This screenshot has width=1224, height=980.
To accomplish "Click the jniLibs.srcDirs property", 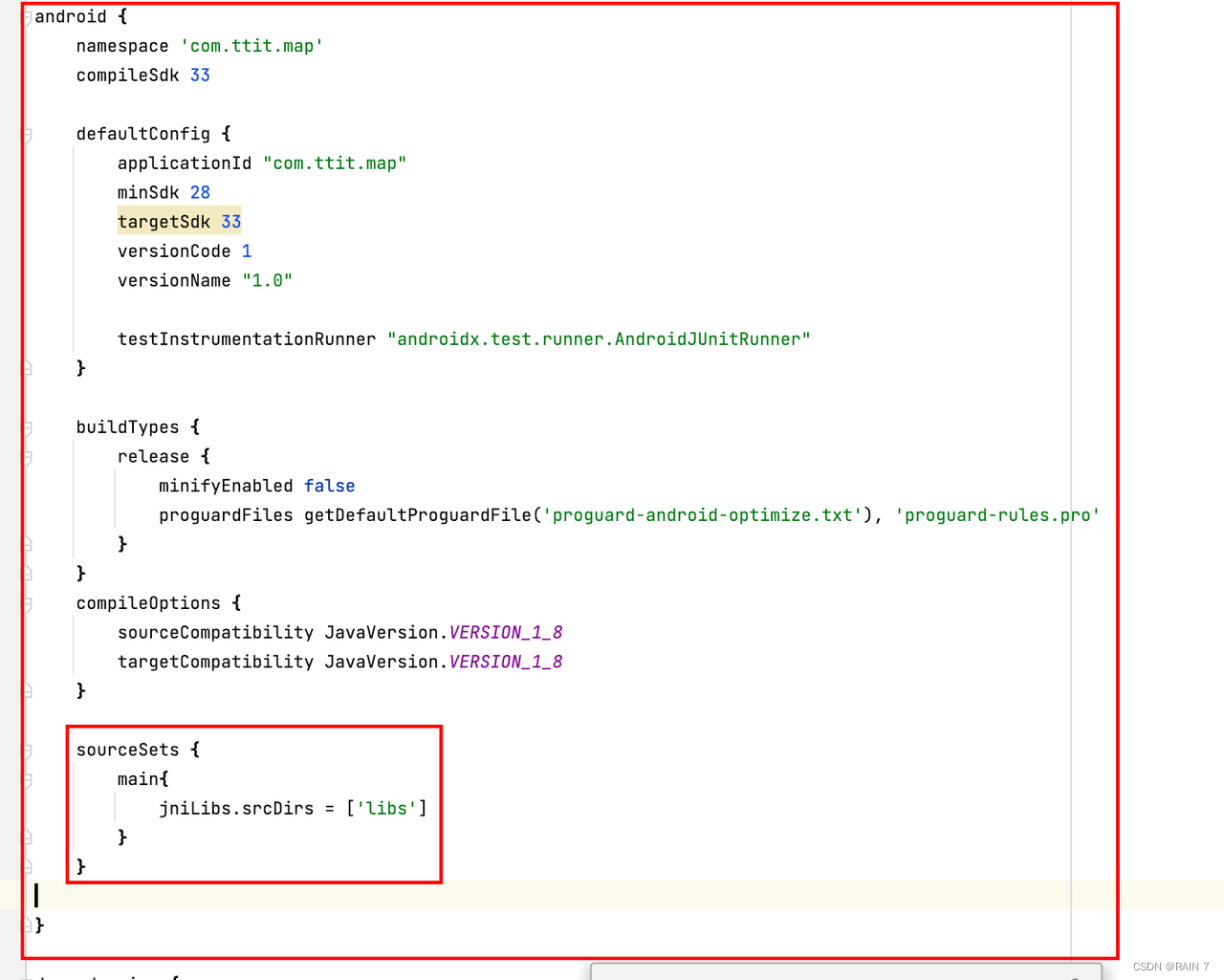I will click(x=236, y=809).
